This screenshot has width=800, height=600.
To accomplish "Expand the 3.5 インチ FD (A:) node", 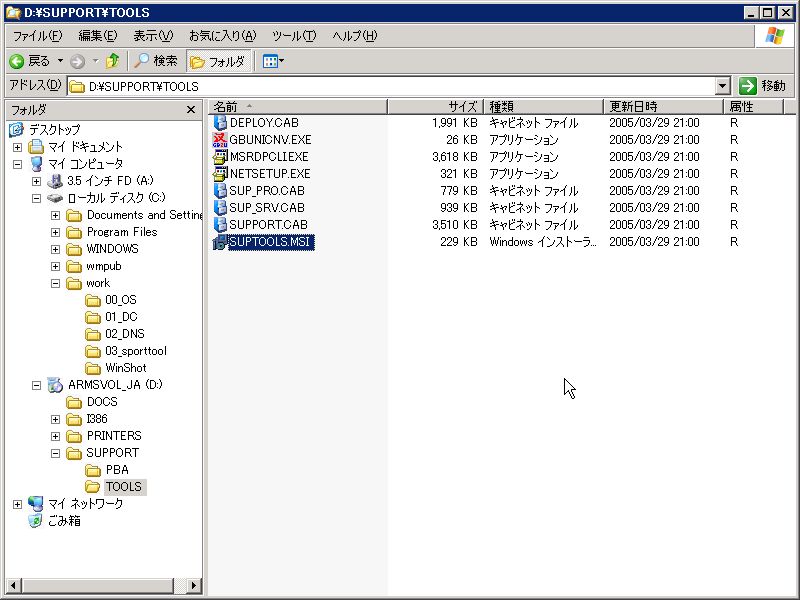I will 36,181.
